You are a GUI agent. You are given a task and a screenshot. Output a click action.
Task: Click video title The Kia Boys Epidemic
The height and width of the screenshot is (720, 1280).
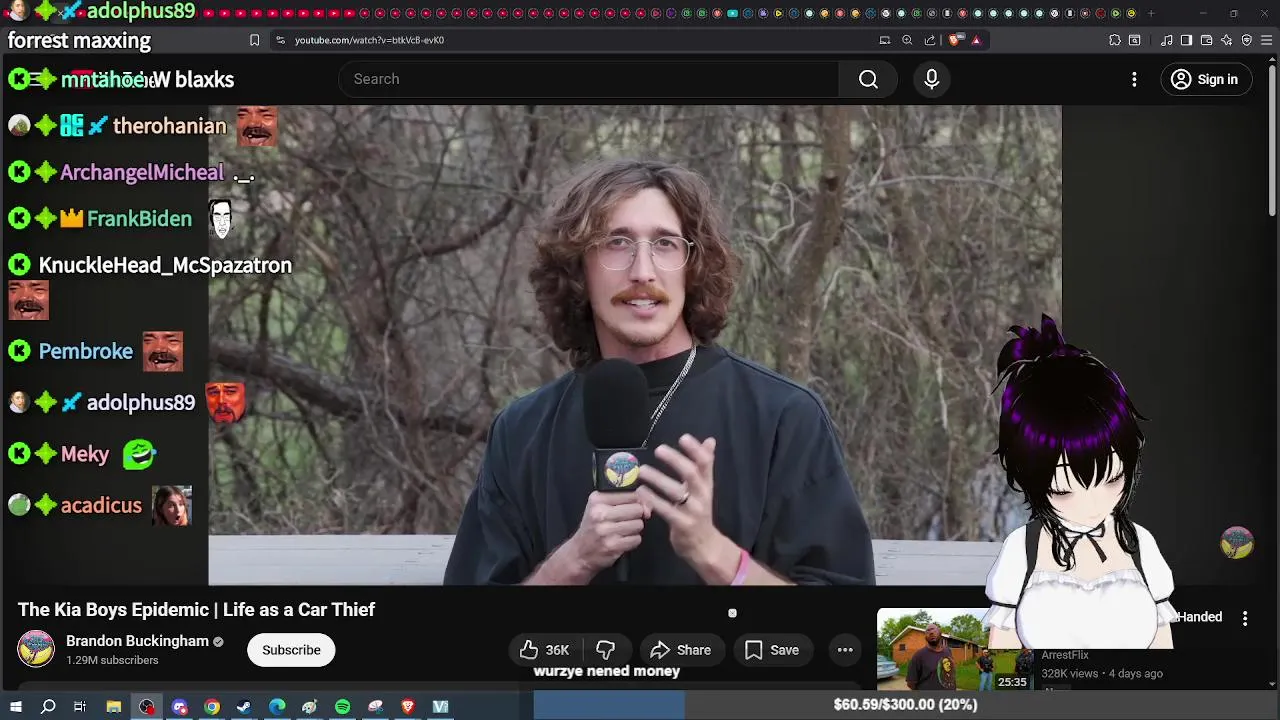tap(196, 609)
